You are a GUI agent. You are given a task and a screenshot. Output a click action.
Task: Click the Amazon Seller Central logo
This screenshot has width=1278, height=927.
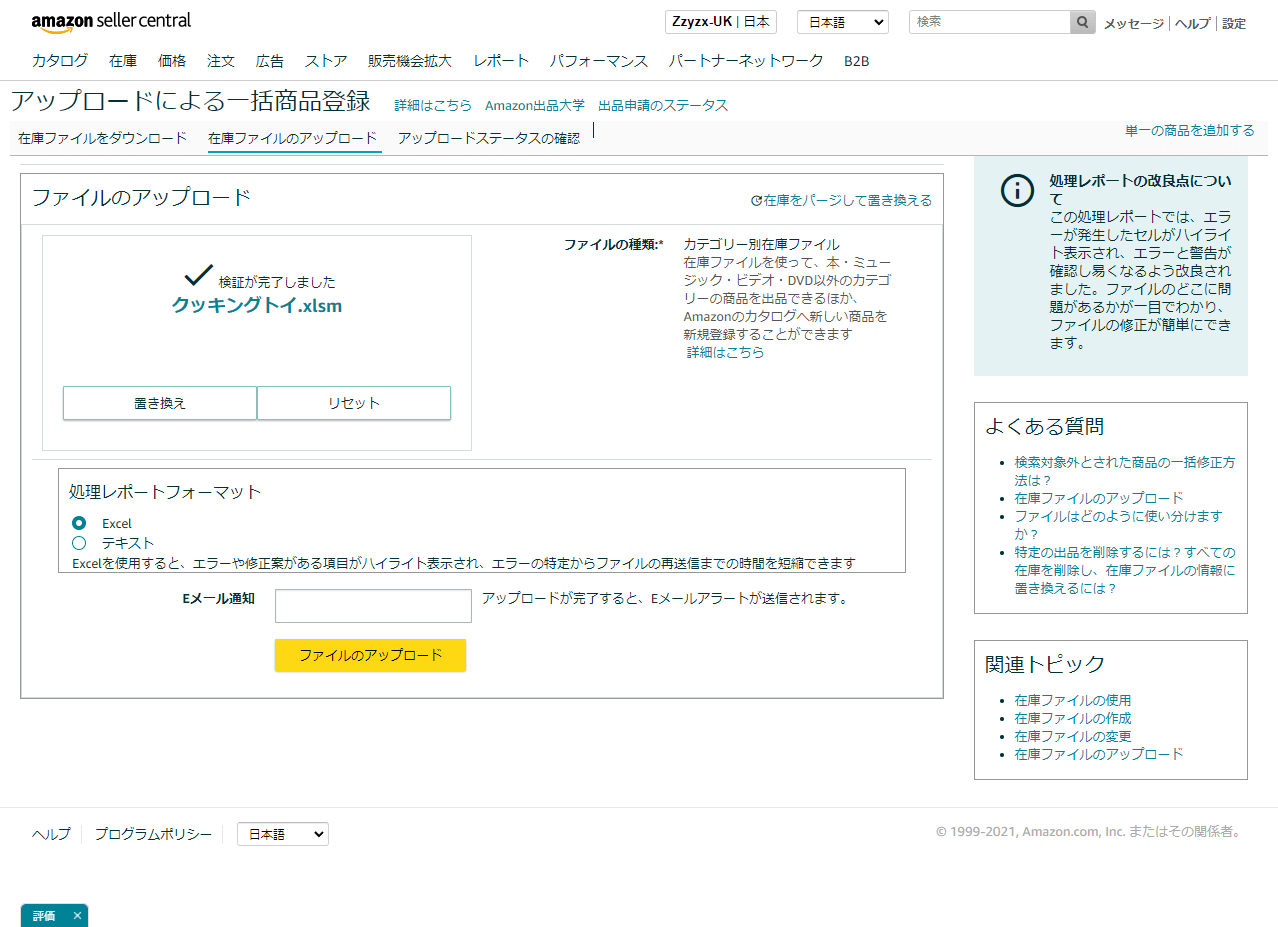point(111,22)
